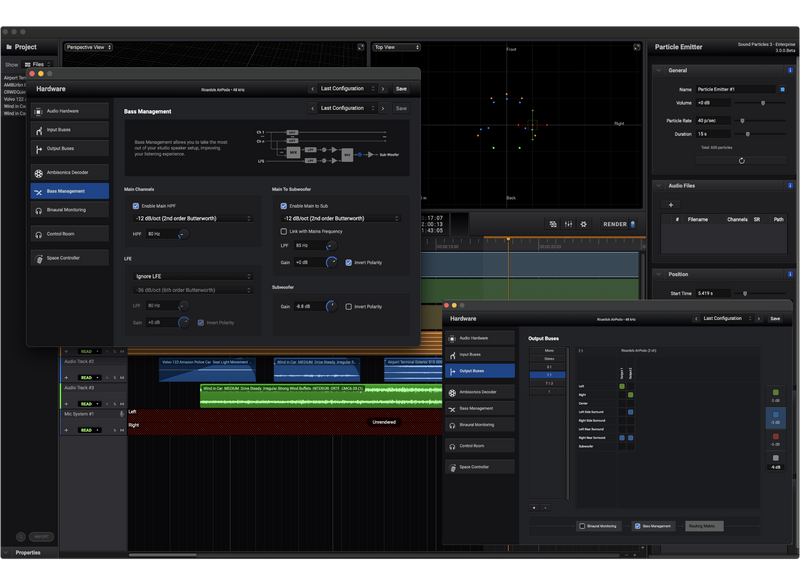Click the add audio file plus button
The image size is (800, 577).
click(671, 204)
